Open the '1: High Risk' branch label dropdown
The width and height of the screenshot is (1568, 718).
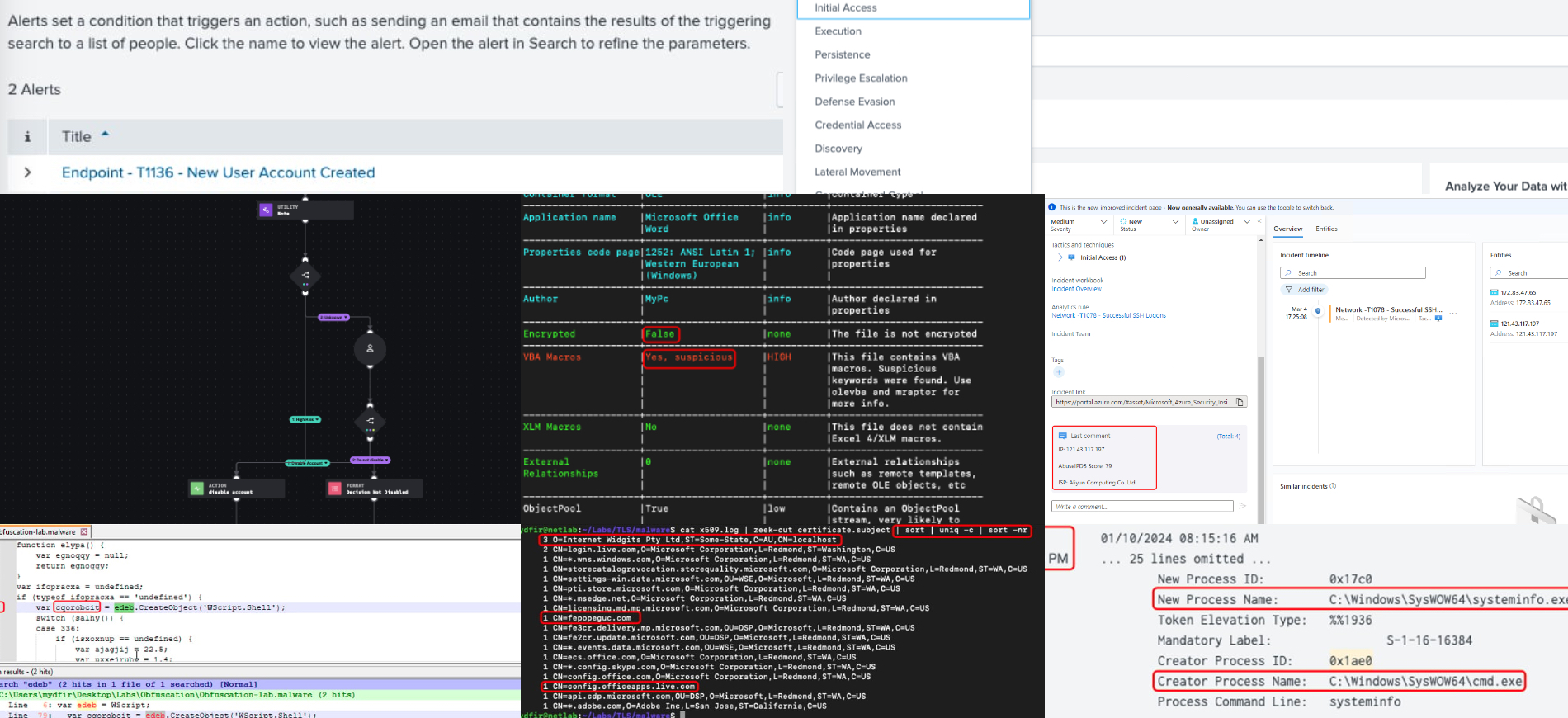(305, 419)
